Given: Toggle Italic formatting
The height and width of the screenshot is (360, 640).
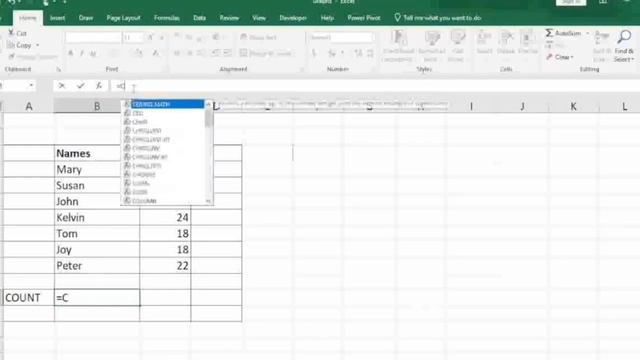Looking at the screenshot, I should pyautogui.click(x=82, y=53).
